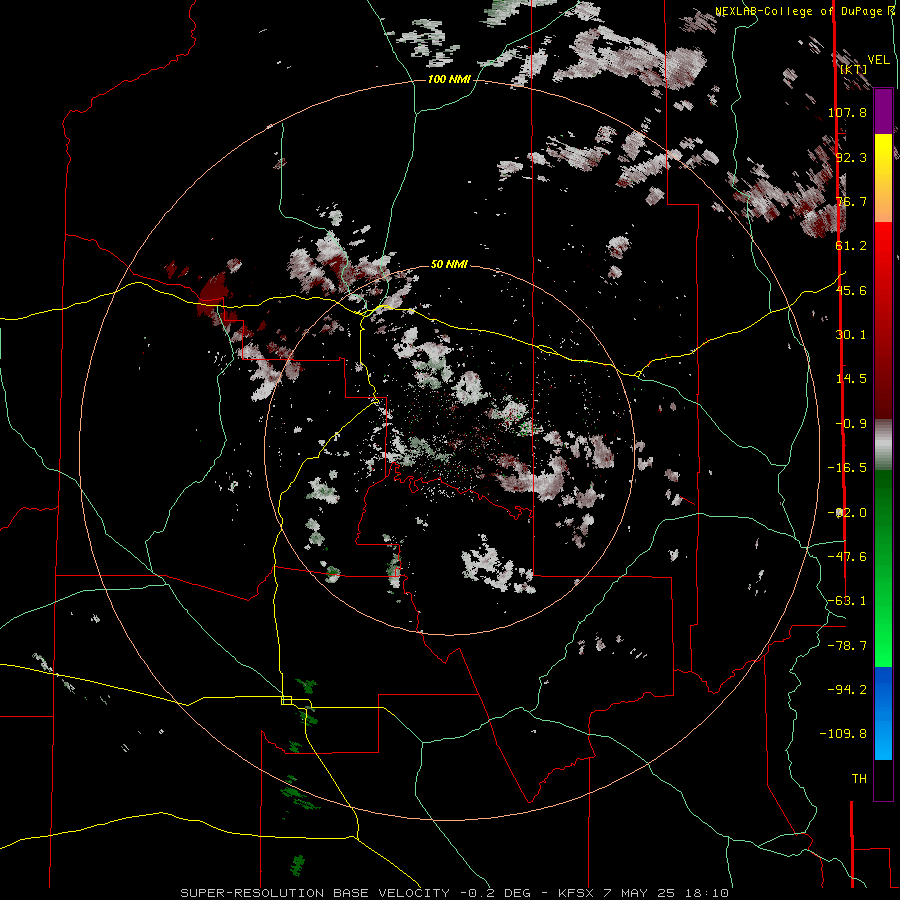Image resolution: width=900 pixels, height=900 pixels.
Task: Select the purple band of the color scale
Action: [x=883, y=111]
